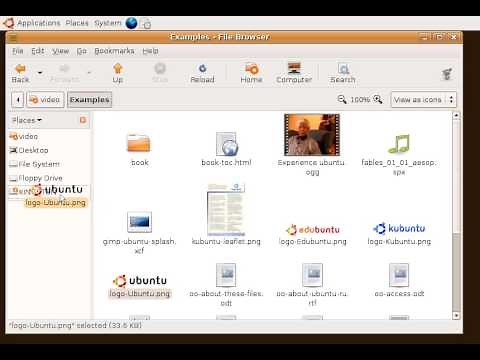The height and width of the screenshot is (360, 480).
Task: Open the Help menu
Action: pos(150,51)
